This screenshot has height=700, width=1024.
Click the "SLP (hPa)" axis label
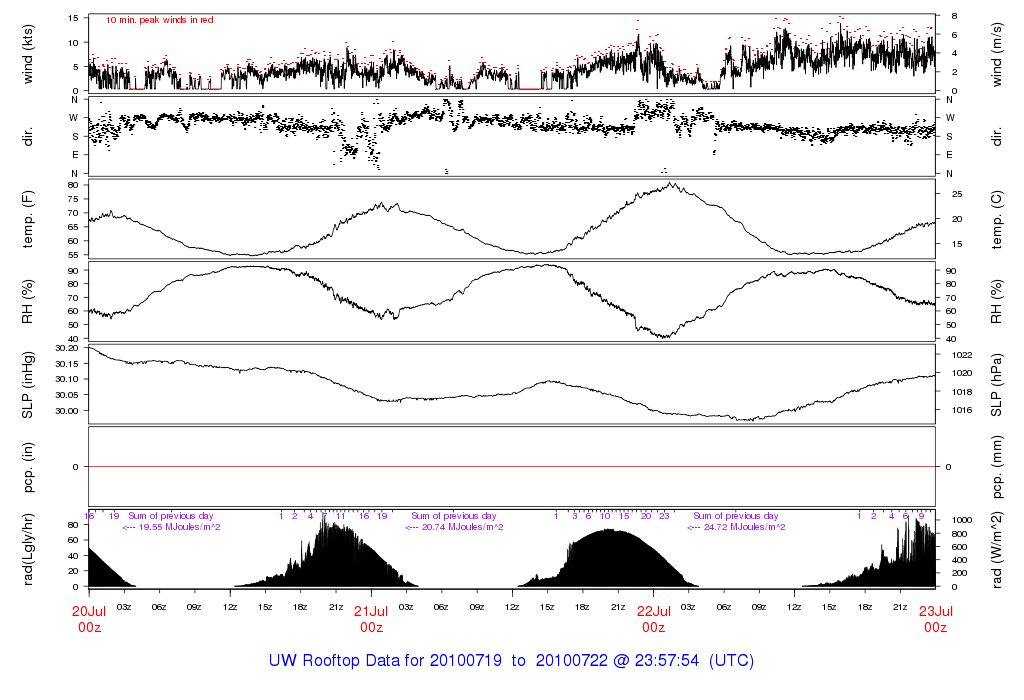(x=997, y=385)
